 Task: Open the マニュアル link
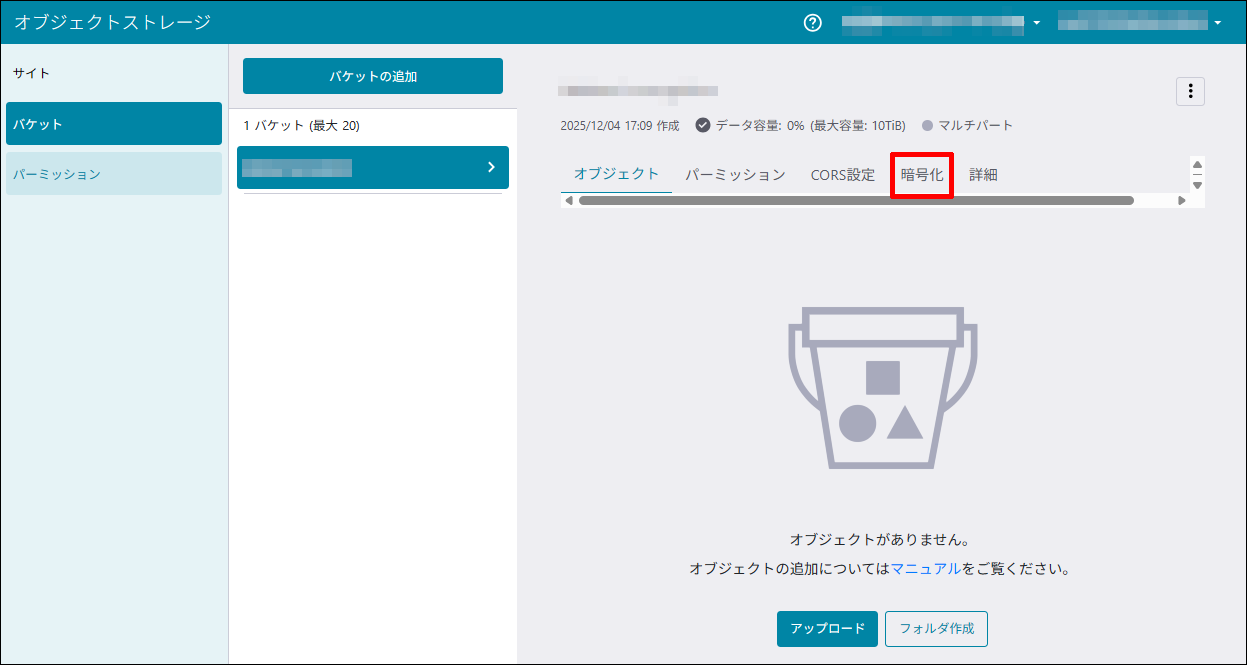(926, 569)
